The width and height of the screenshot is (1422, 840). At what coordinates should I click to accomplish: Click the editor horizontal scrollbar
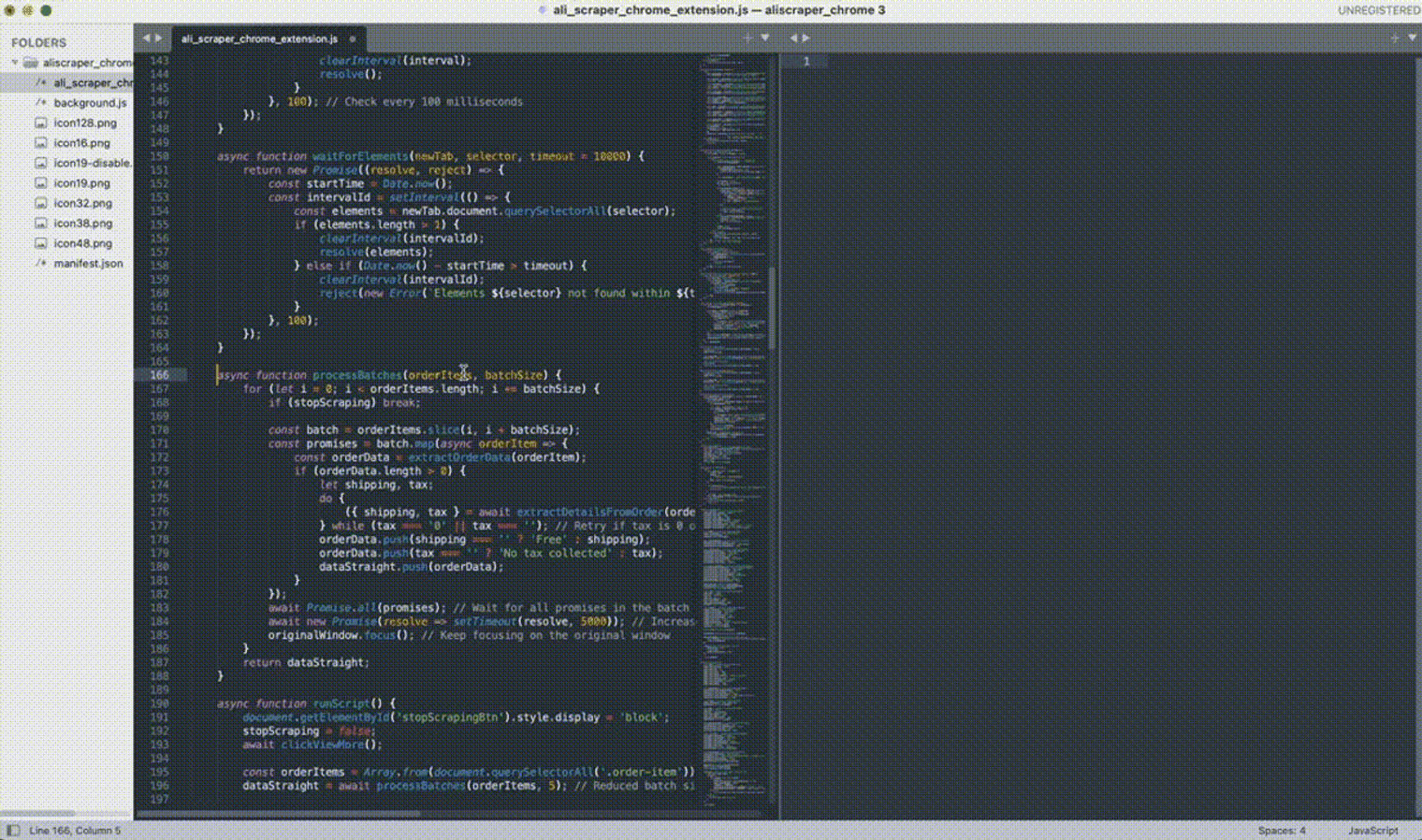click(281, 814)
